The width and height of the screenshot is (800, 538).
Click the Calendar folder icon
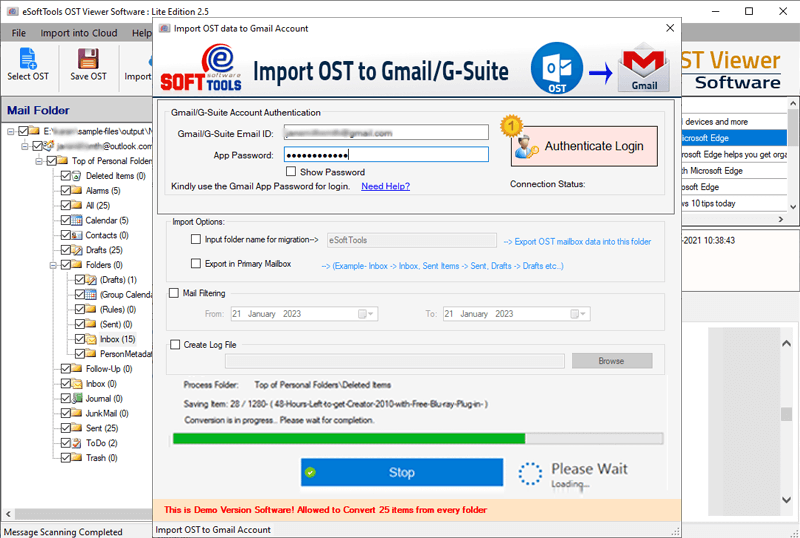click(x=77, y=220)
